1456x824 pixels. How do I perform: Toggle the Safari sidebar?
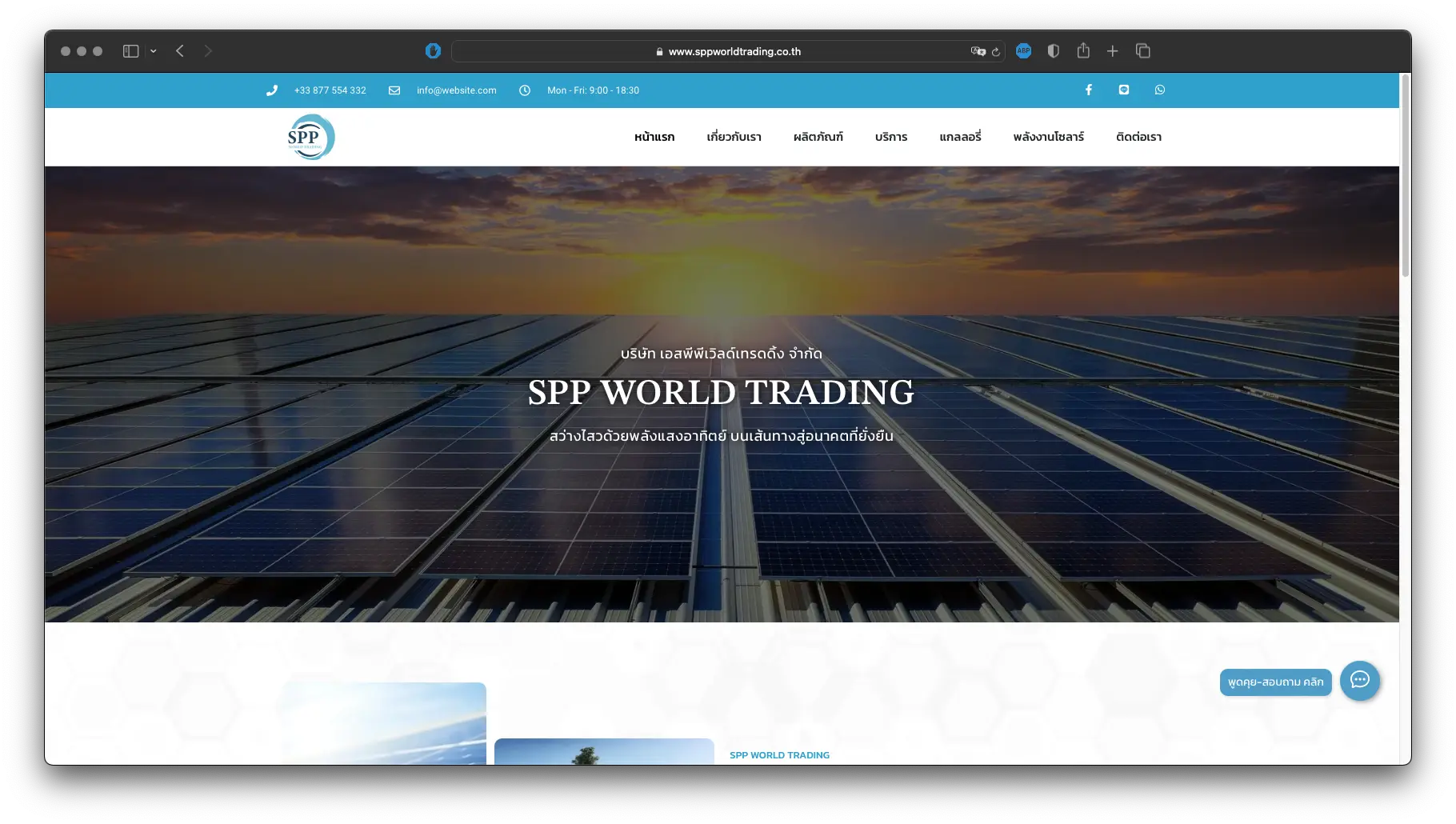[x=130, y=51]
